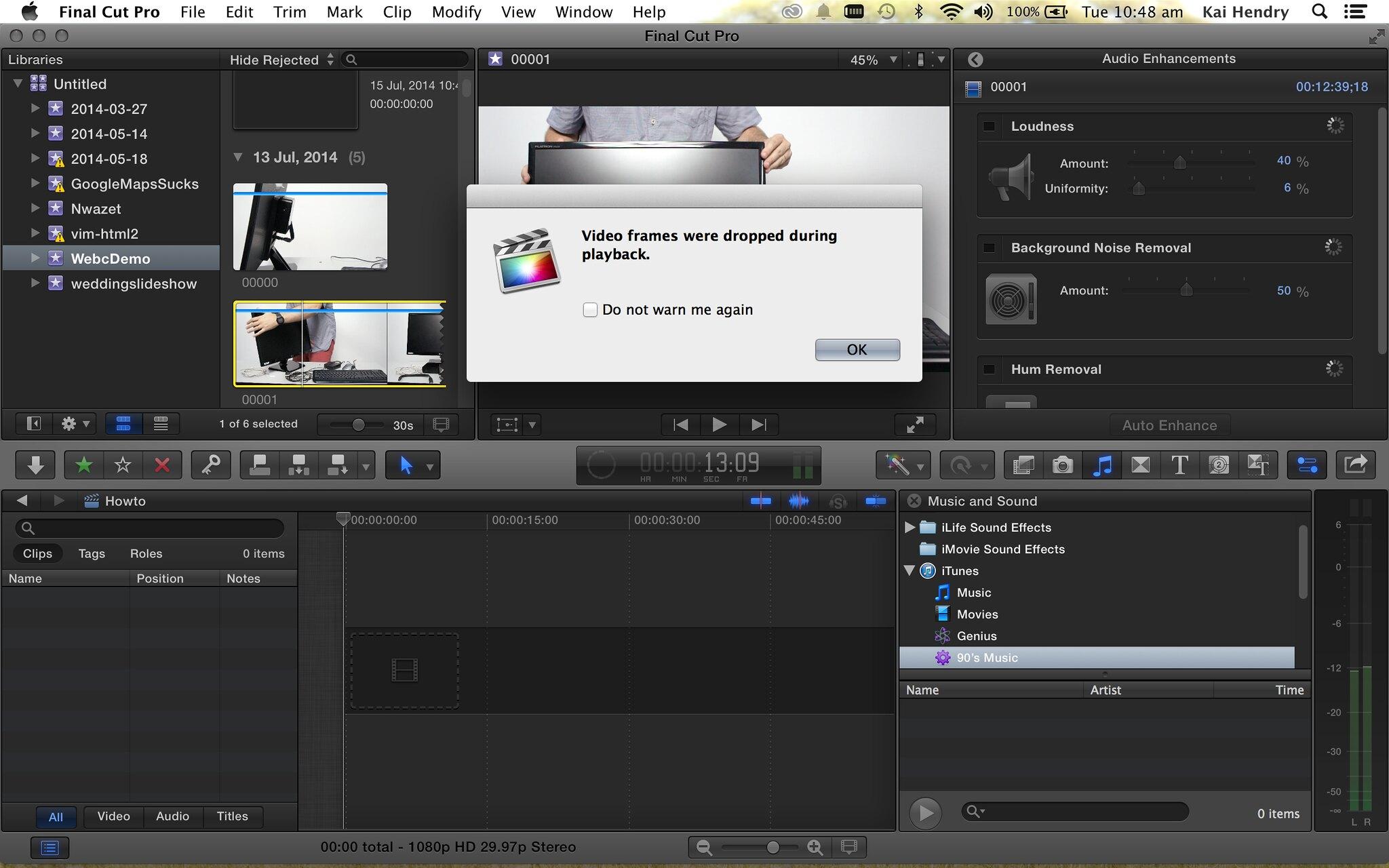Switch to the Roles tab
The image size is (1389, 868).
146,553
